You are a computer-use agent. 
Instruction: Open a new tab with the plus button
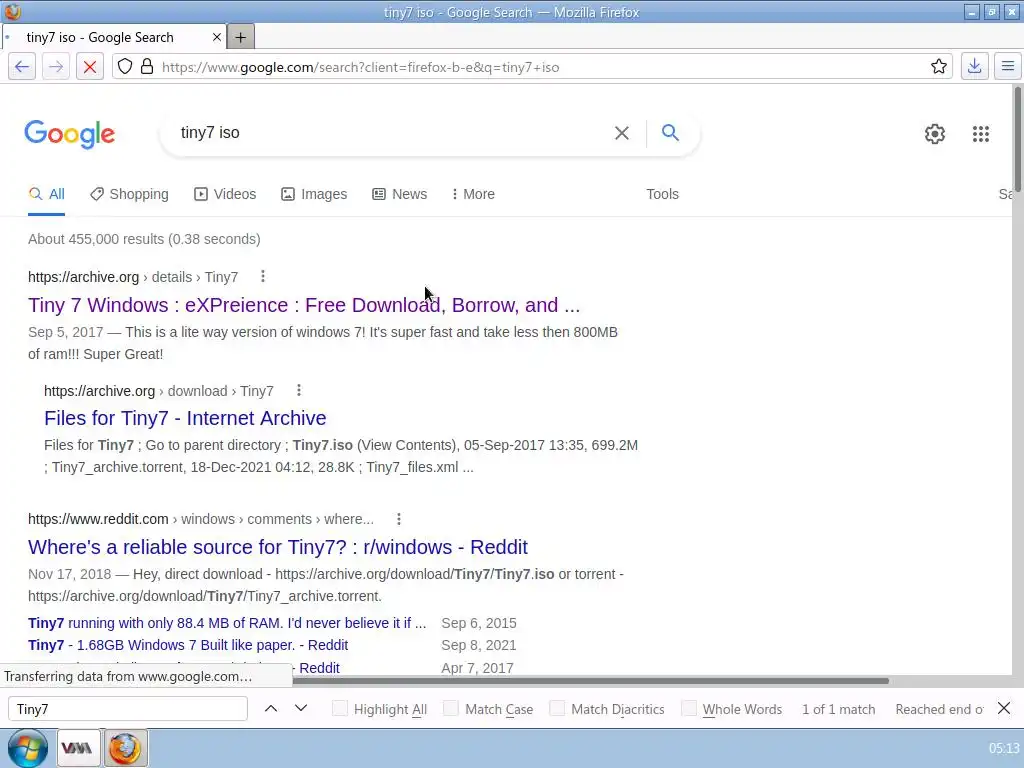coord(240,38)
